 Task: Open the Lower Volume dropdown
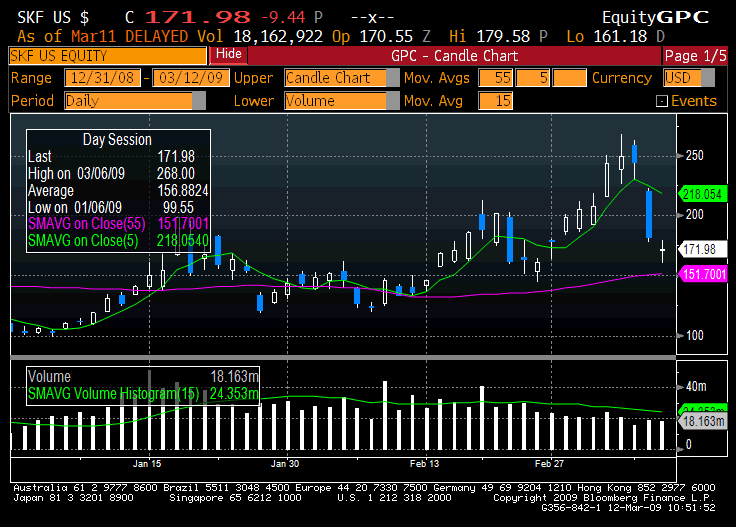pyautogui.click(x=341, y=101)
